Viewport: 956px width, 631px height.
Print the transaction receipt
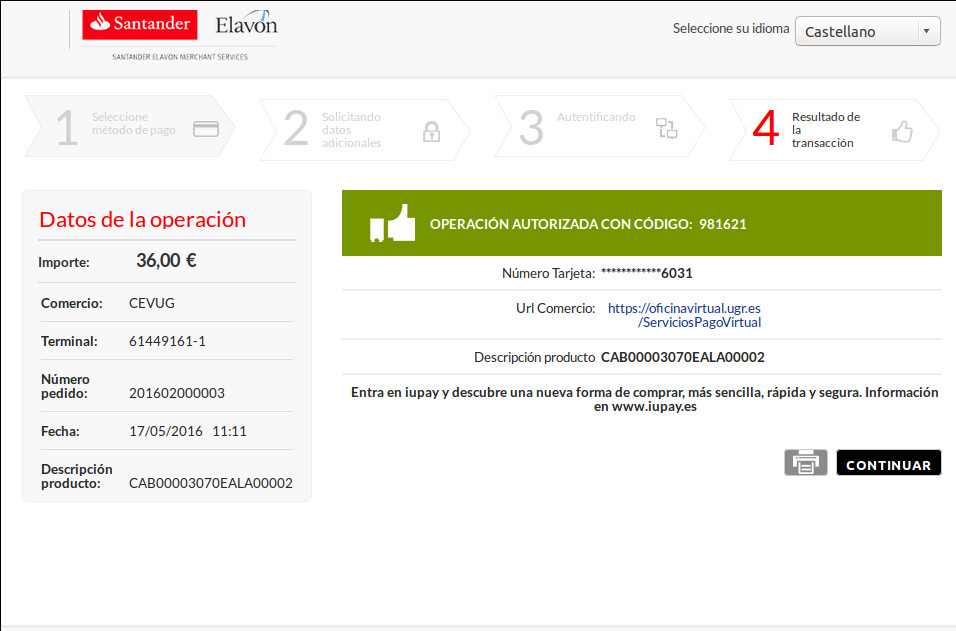point(805,463)
